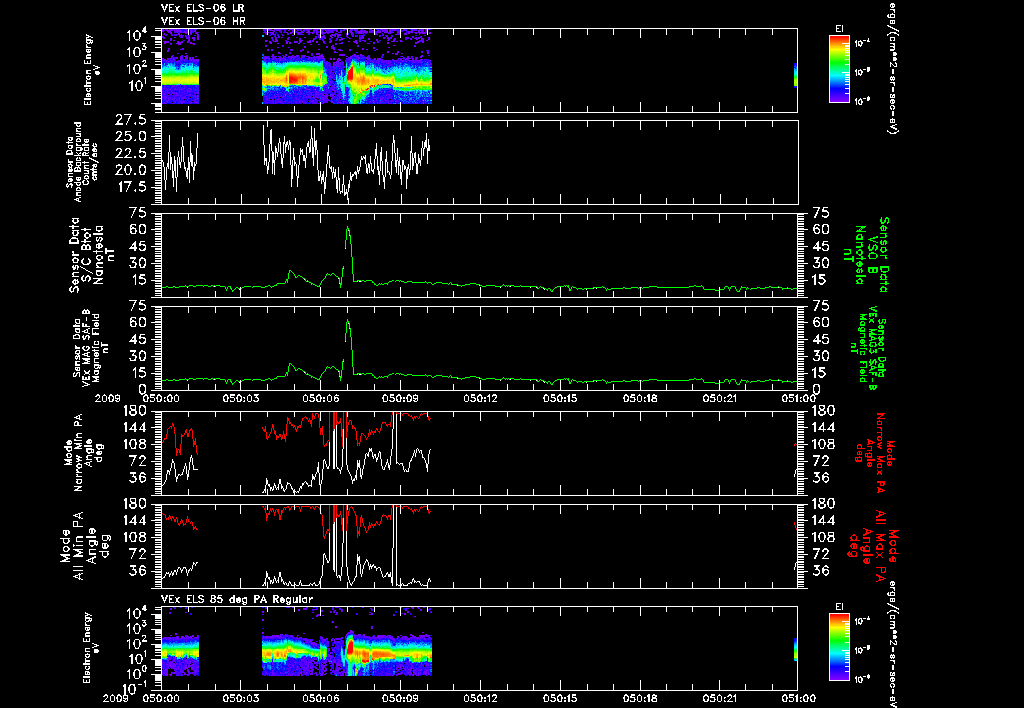The image size is (1024, 708).
Task: Click the 10⁻¹ tick on the 85 deg PA energy axis
Action: 134,687
